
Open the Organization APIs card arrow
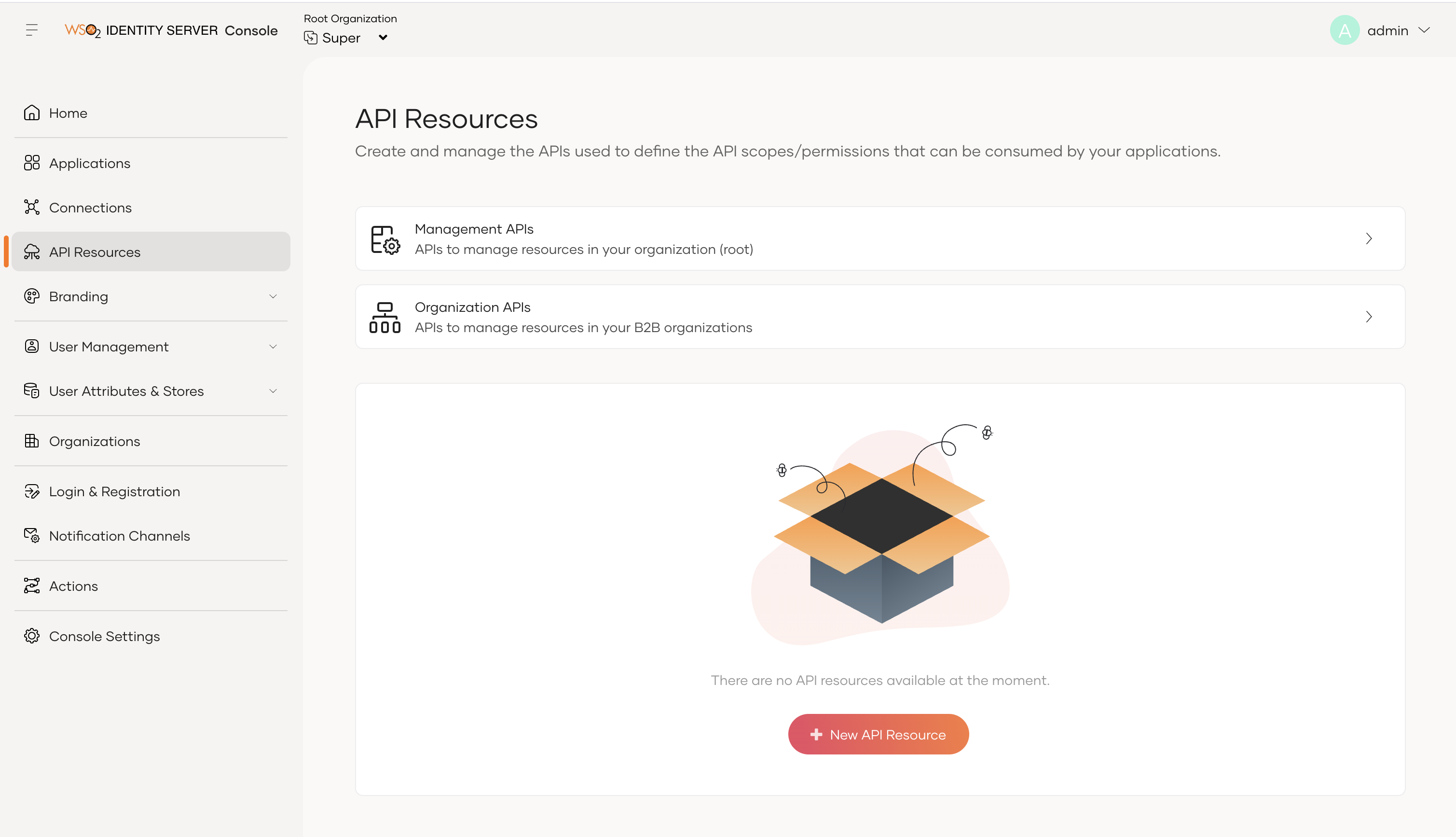1369,317
